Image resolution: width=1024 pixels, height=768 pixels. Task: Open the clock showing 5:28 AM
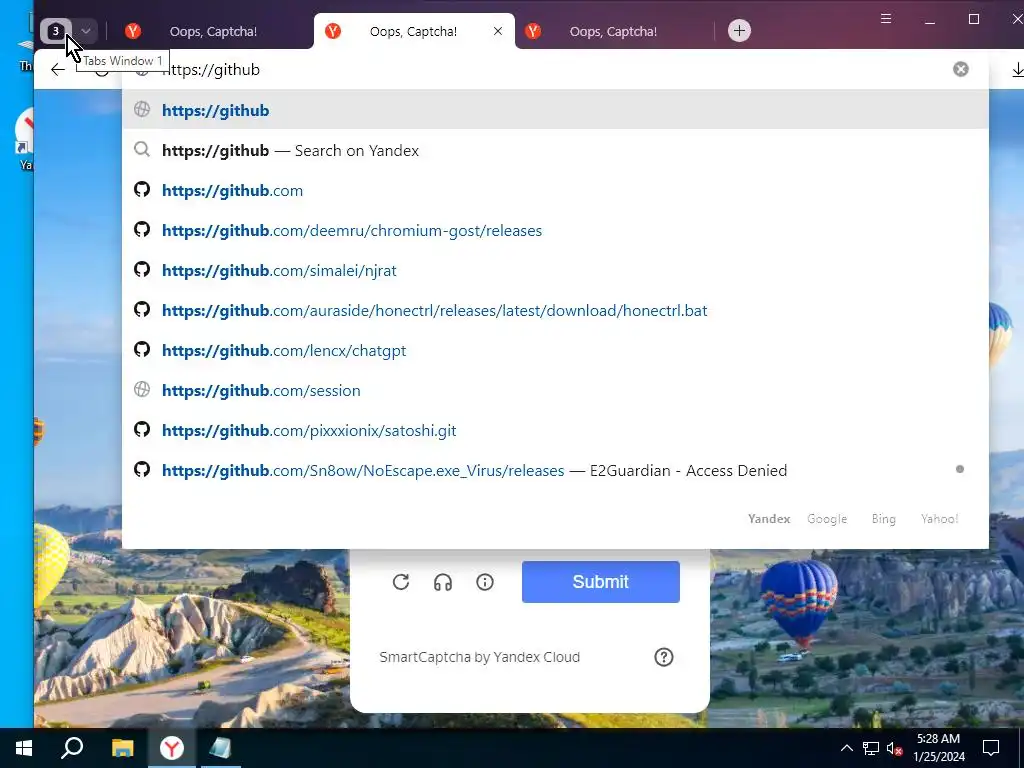[x=938, y=748]
